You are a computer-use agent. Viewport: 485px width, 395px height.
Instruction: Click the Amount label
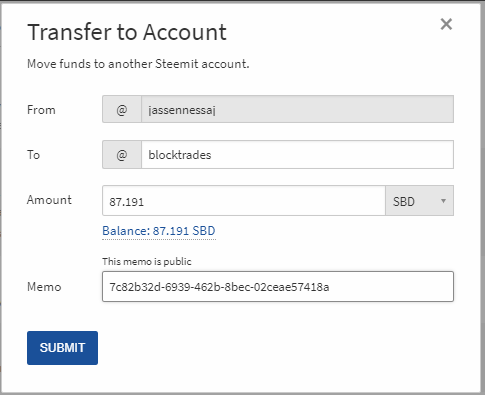(49, 200)
